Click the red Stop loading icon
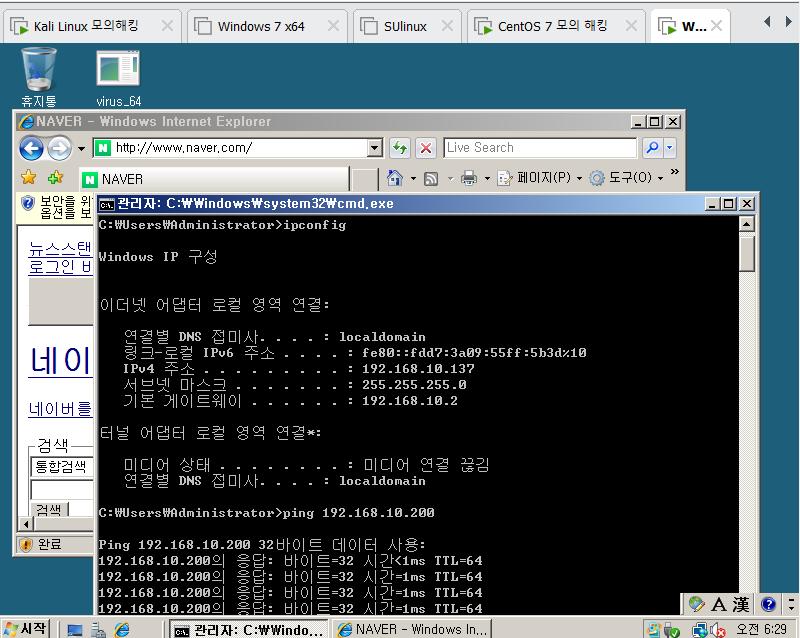This screenshot has height=638, width=800. point(426,148)
